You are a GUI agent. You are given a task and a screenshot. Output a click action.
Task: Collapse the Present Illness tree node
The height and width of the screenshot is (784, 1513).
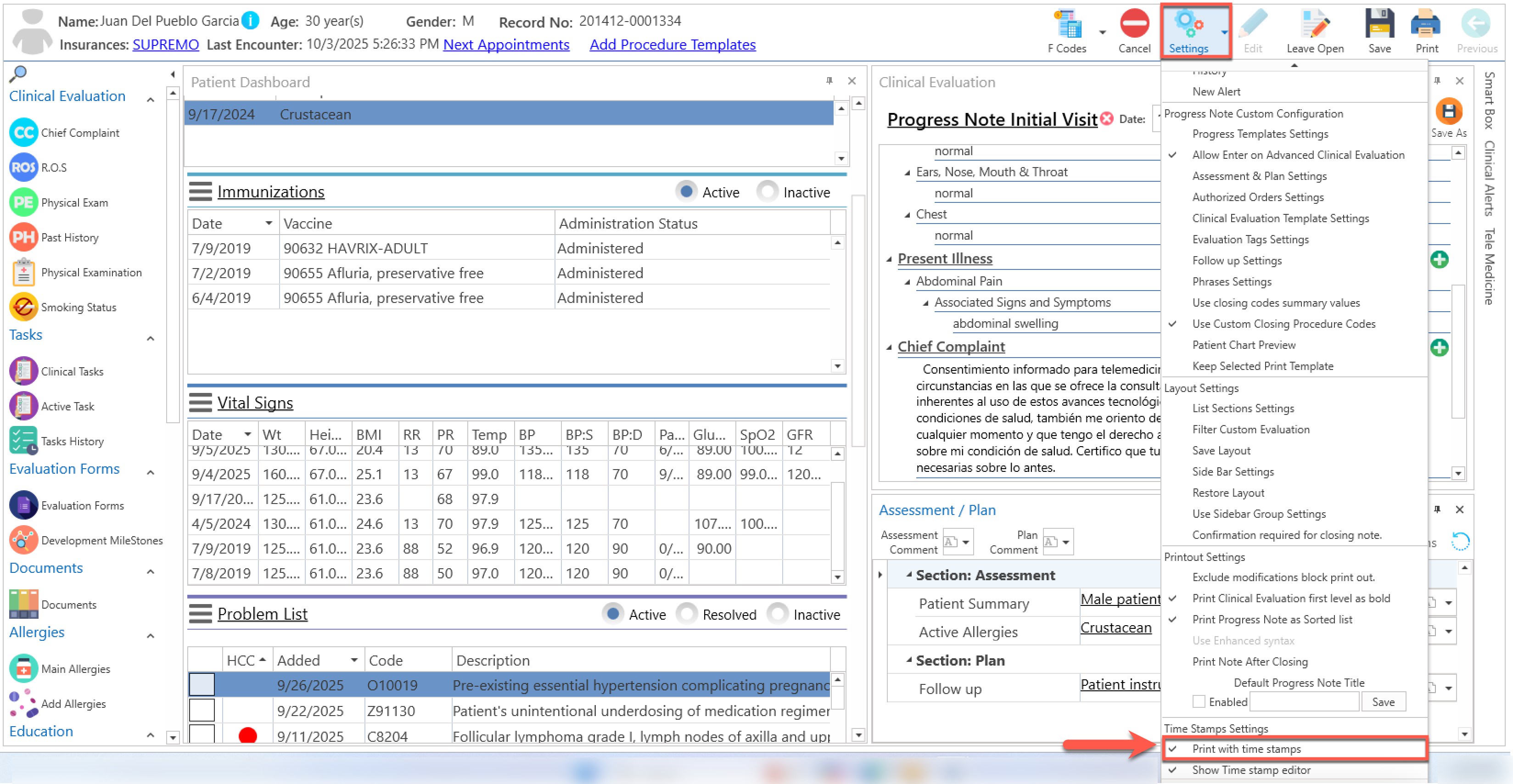pyautogui.click(x=889, y=259)
